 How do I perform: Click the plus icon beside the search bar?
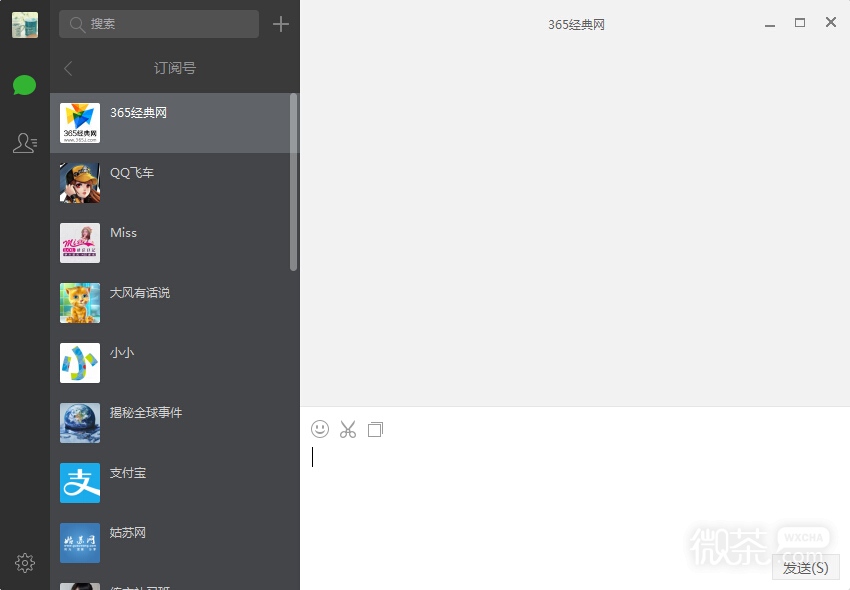click(280, 23)
